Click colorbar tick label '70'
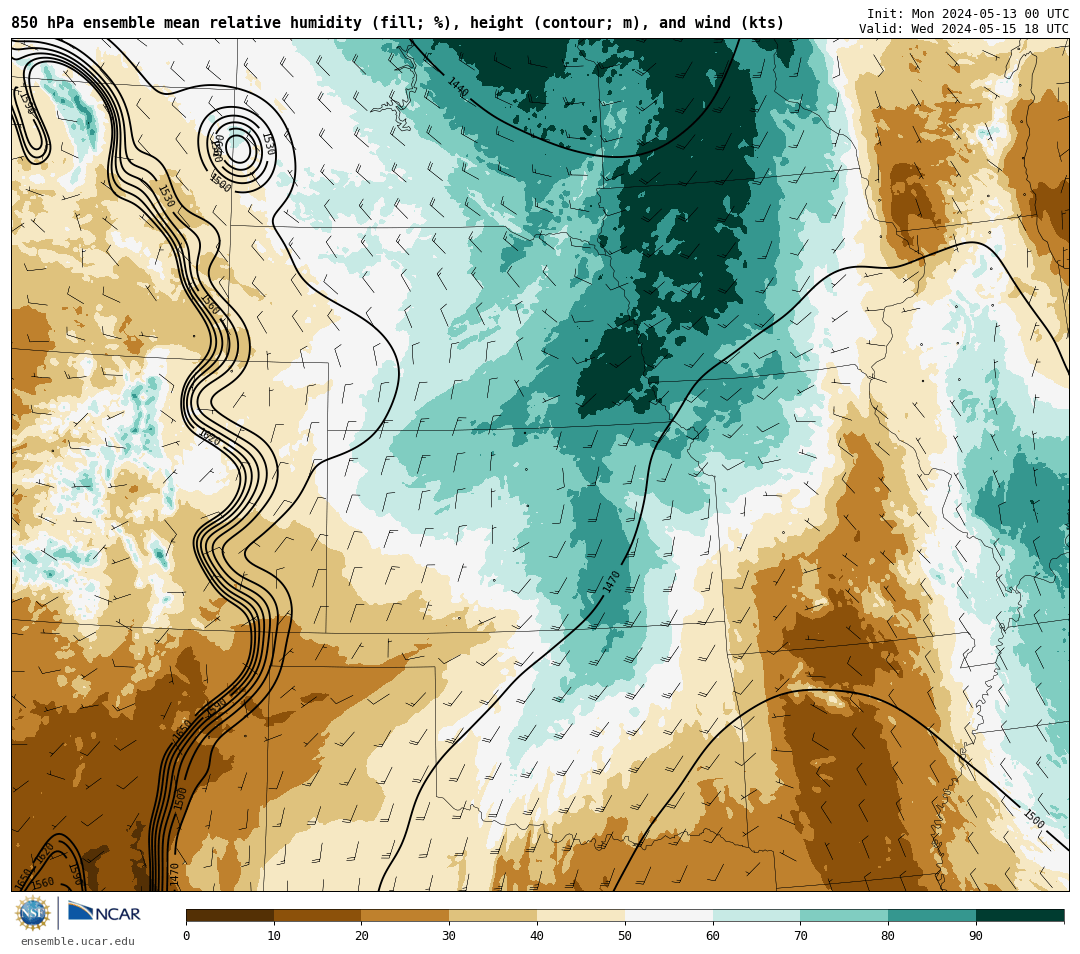 800,936
